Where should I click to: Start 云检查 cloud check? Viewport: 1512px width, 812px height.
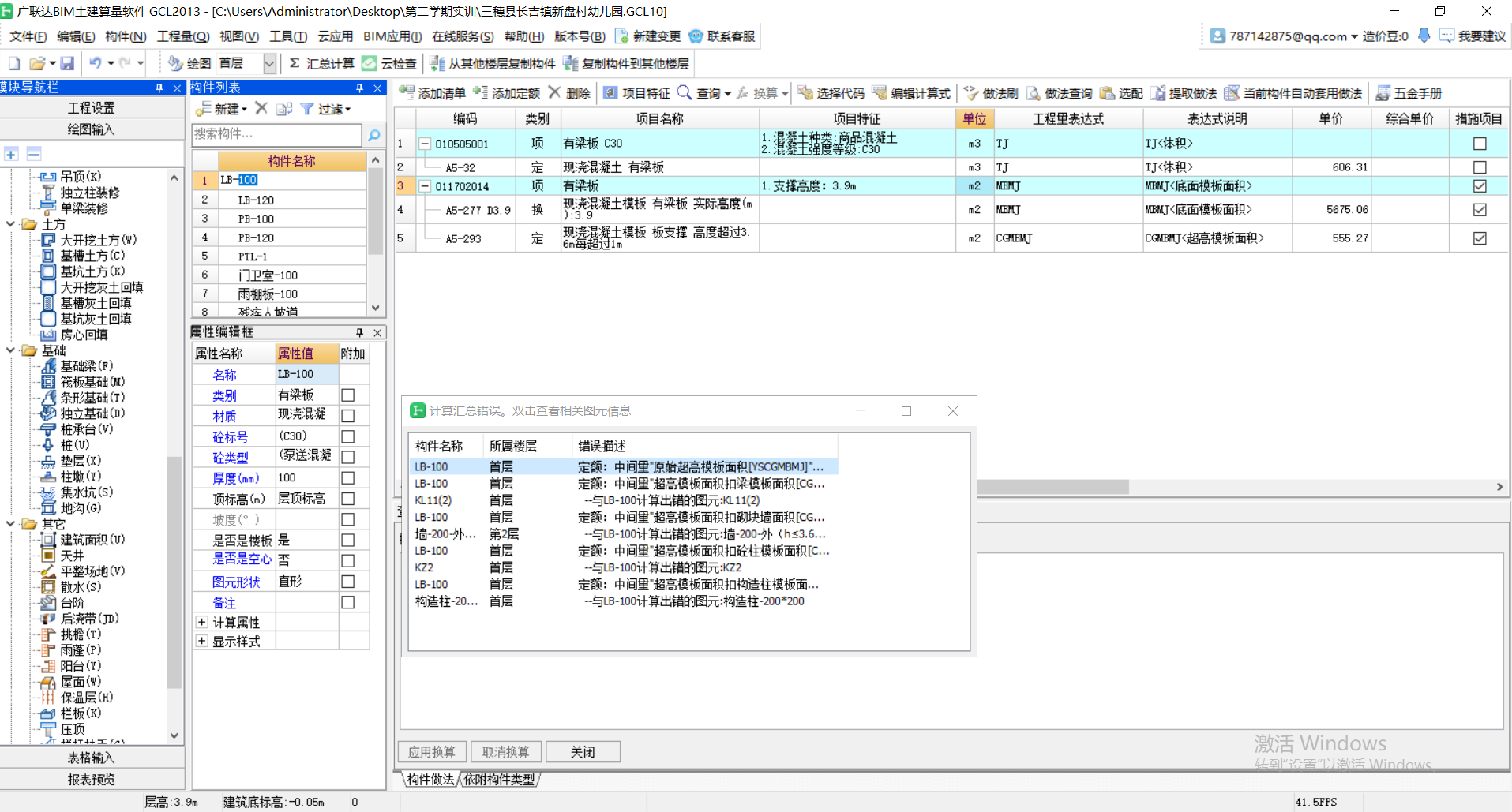[x=389, y=63]
